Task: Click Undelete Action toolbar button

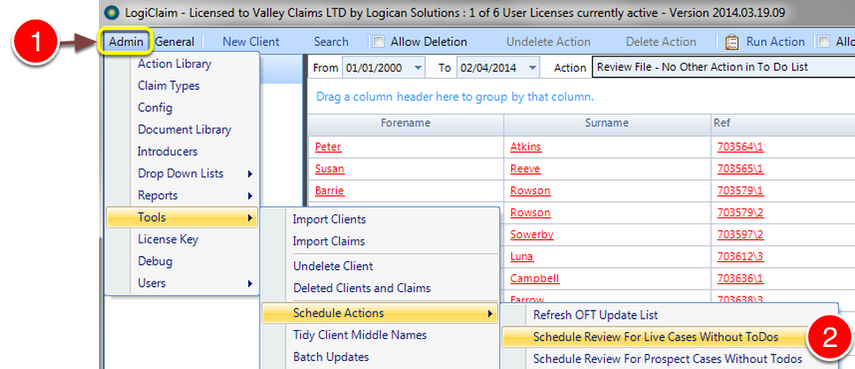Action: [x=548, y=42]
